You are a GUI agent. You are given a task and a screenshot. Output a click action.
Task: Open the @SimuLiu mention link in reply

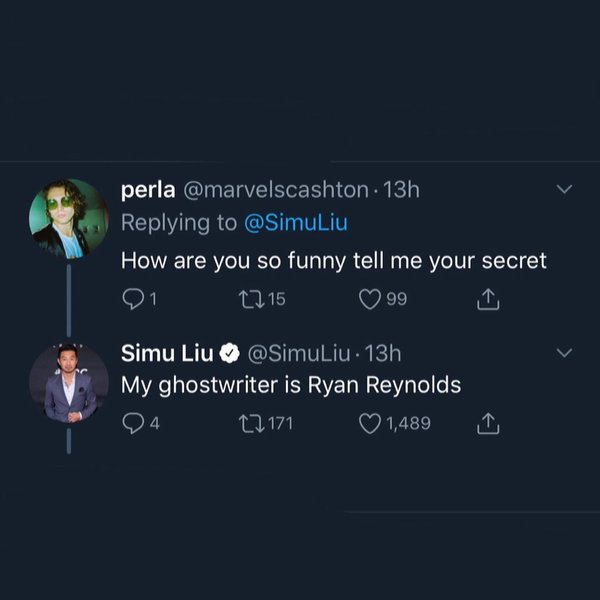point(296,223)
